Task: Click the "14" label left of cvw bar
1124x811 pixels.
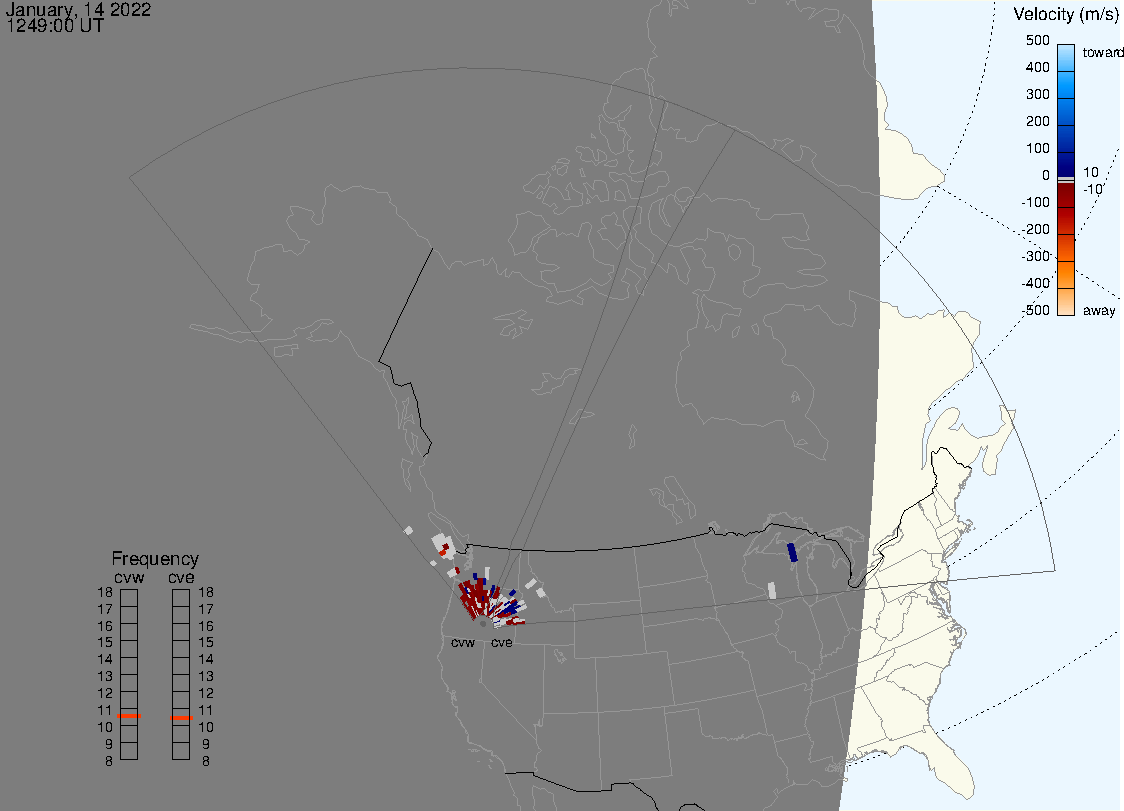Action: tap(105, 660)
